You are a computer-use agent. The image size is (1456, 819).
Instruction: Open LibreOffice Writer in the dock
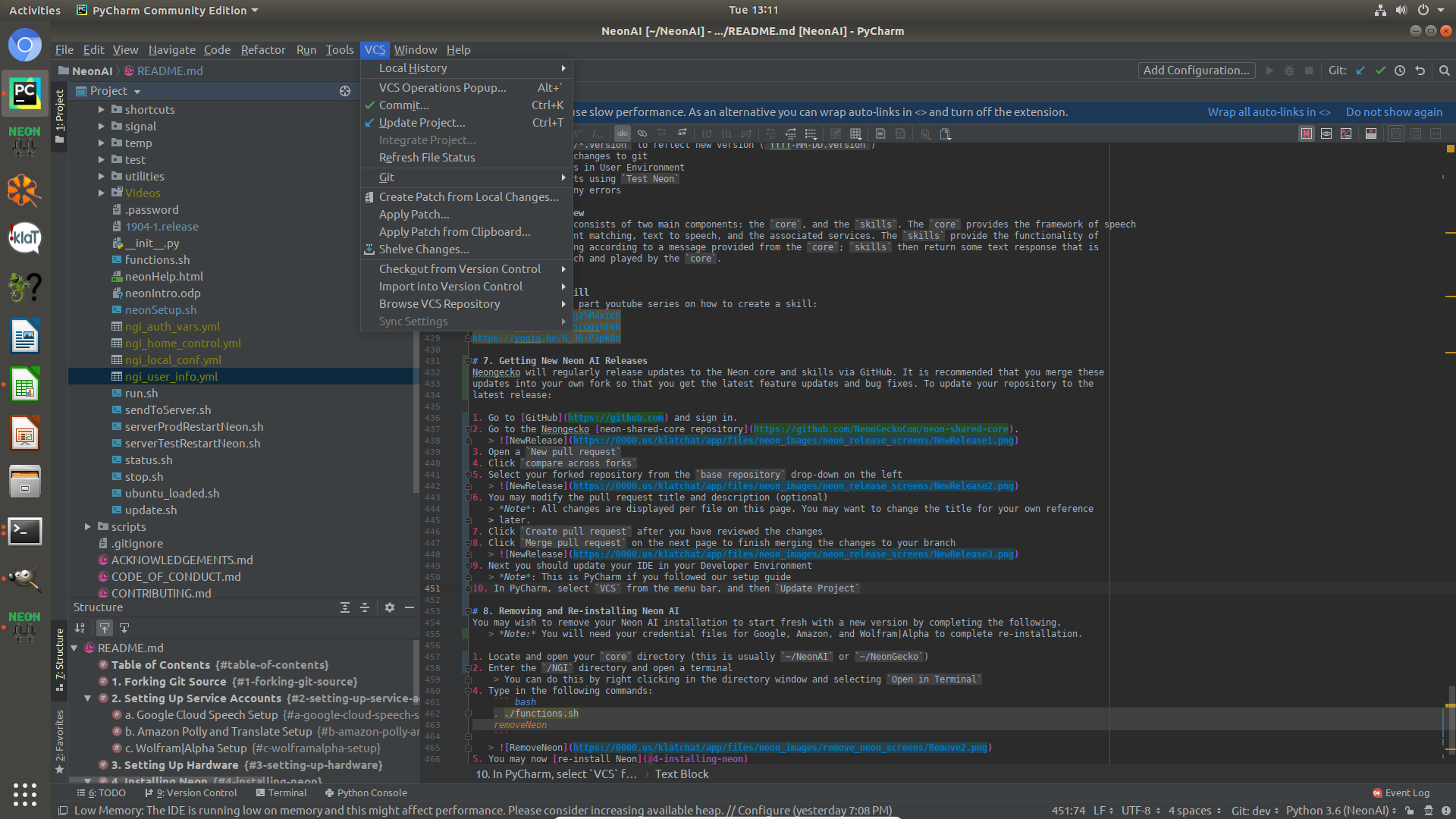pos(24,337)
